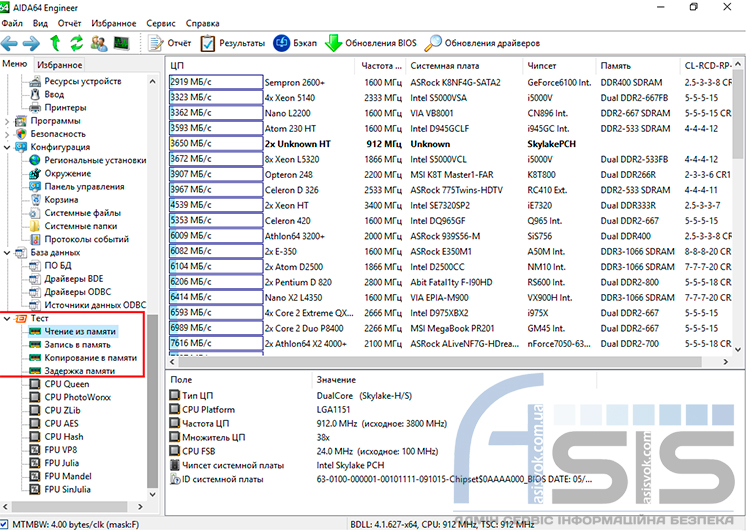
Task: Expand the Безопасность tree node
Action: pos(7,134)
